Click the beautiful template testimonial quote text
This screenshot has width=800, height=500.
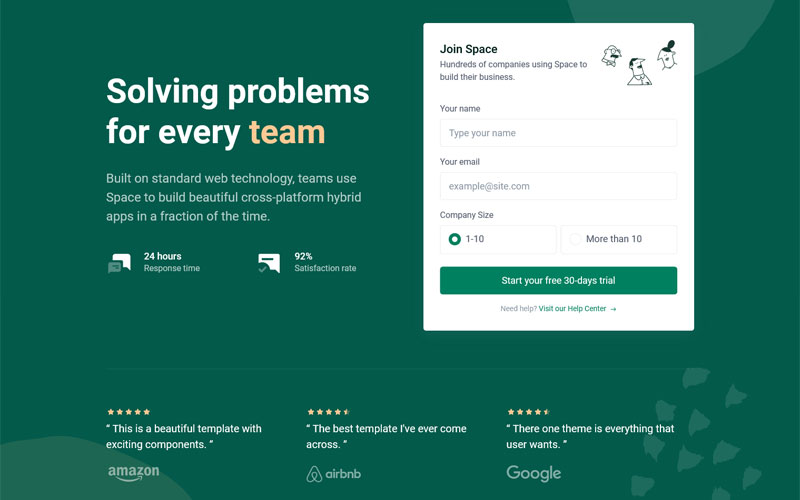184,436
